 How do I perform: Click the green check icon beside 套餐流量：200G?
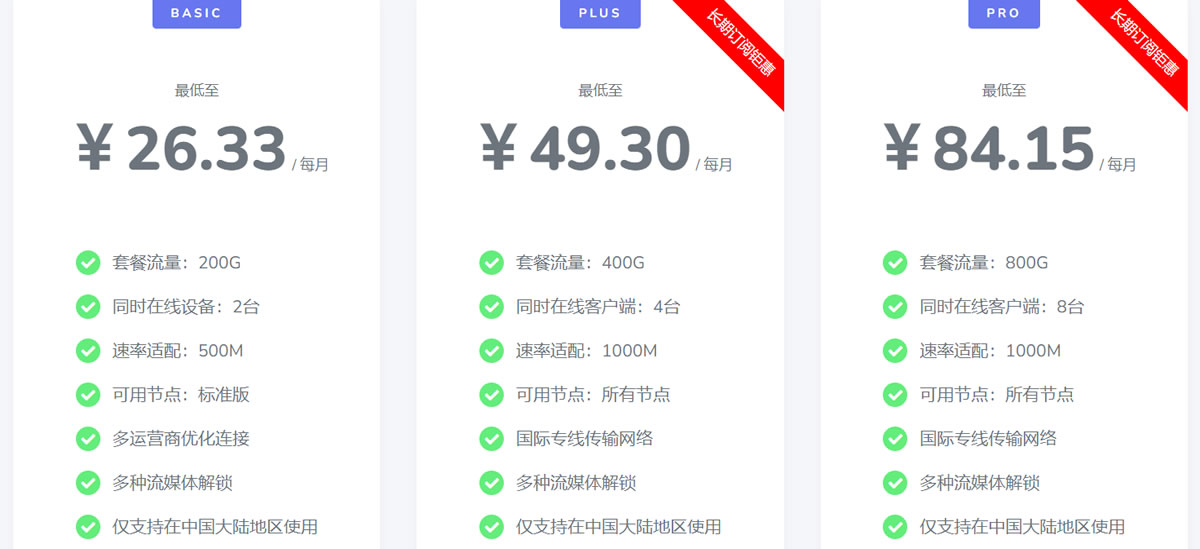click(x=88, y=263)
